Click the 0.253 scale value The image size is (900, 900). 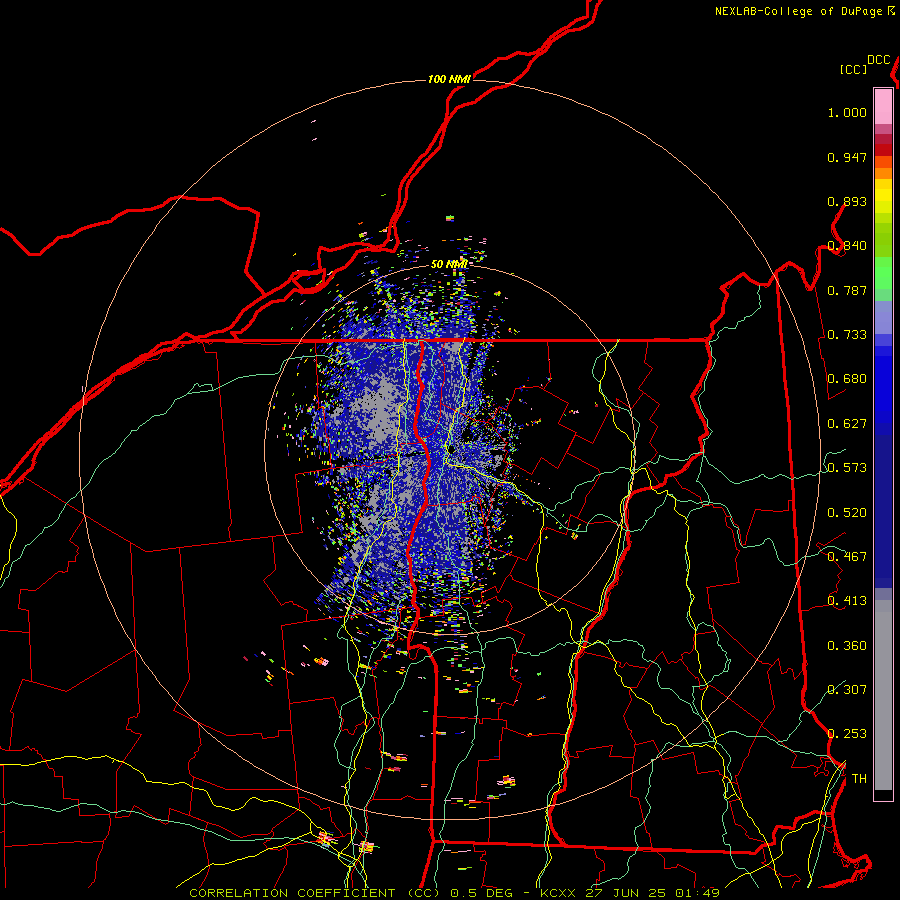tap(847, 734)
